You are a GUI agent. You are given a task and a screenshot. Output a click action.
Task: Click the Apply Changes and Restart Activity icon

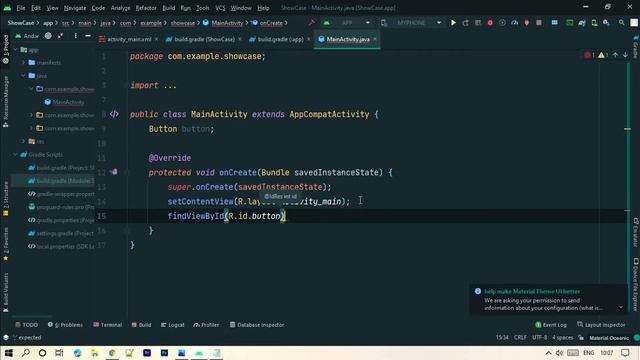(x=465, y=23)
